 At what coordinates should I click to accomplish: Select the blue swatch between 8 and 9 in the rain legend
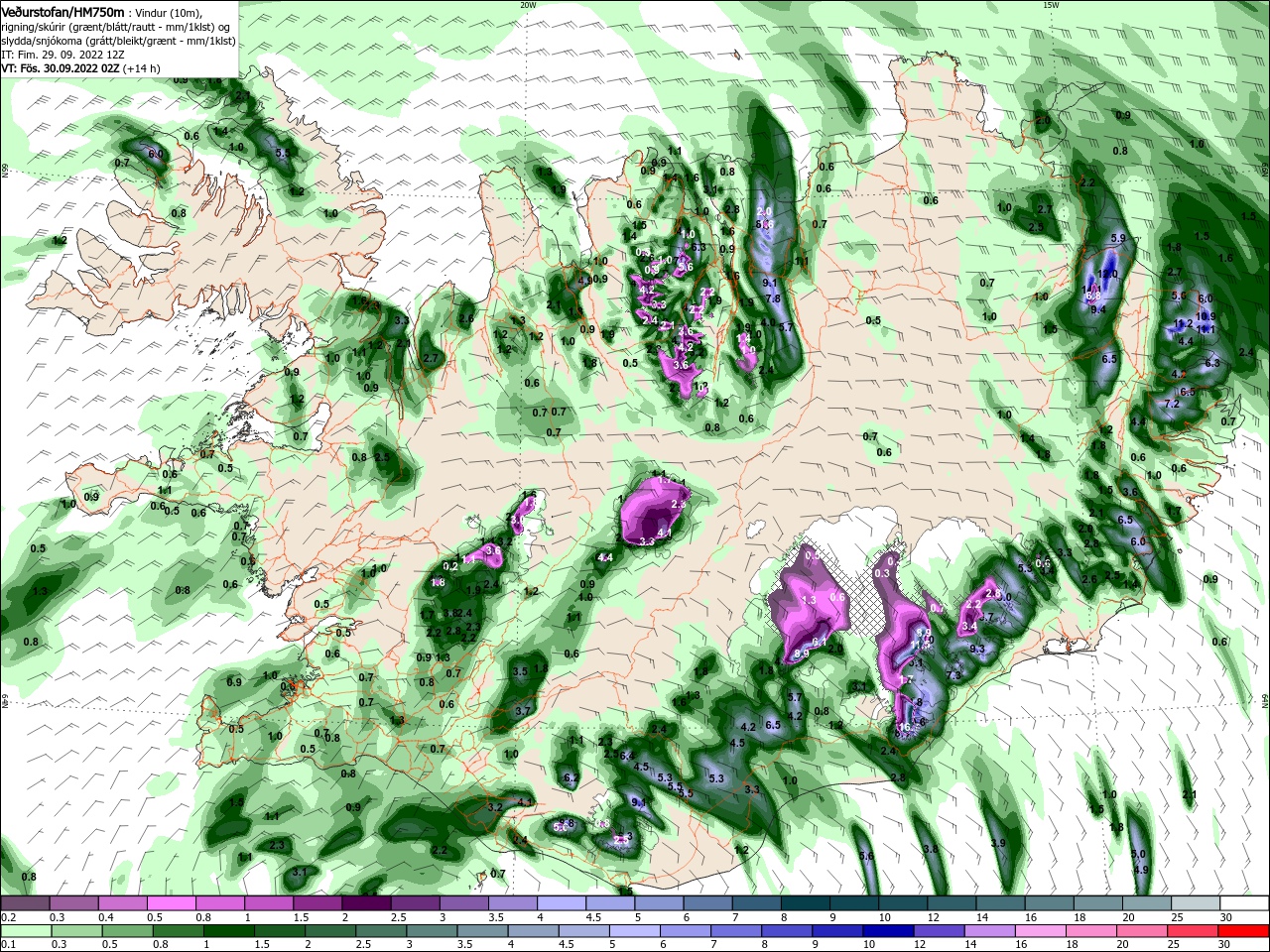pyautogui.click(x=787, y=931)
